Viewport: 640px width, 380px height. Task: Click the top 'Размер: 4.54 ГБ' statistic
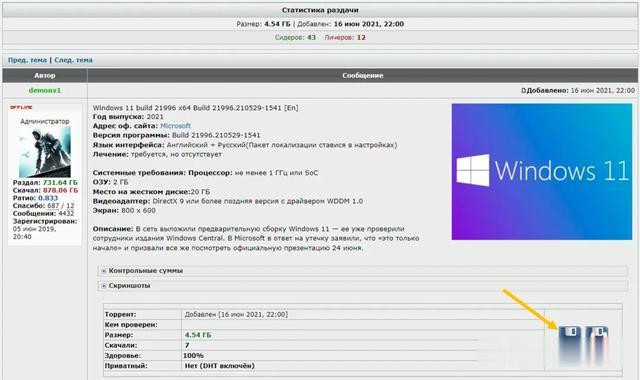click(x=264, y=24)
